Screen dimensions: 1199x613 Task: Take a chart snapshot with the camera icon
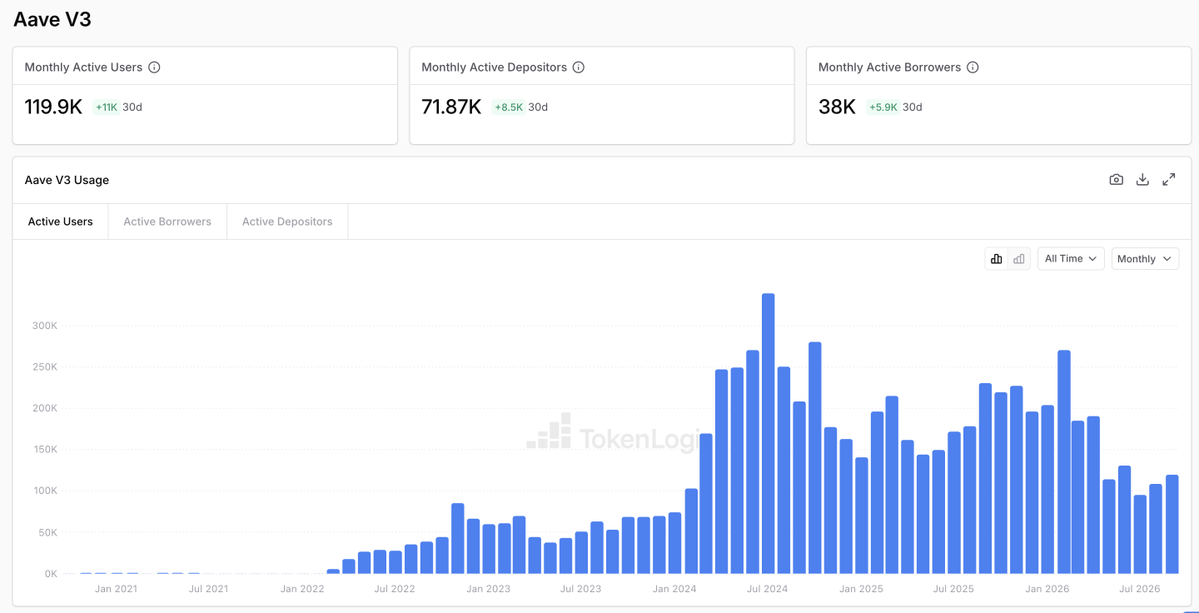click(1116, 180)
